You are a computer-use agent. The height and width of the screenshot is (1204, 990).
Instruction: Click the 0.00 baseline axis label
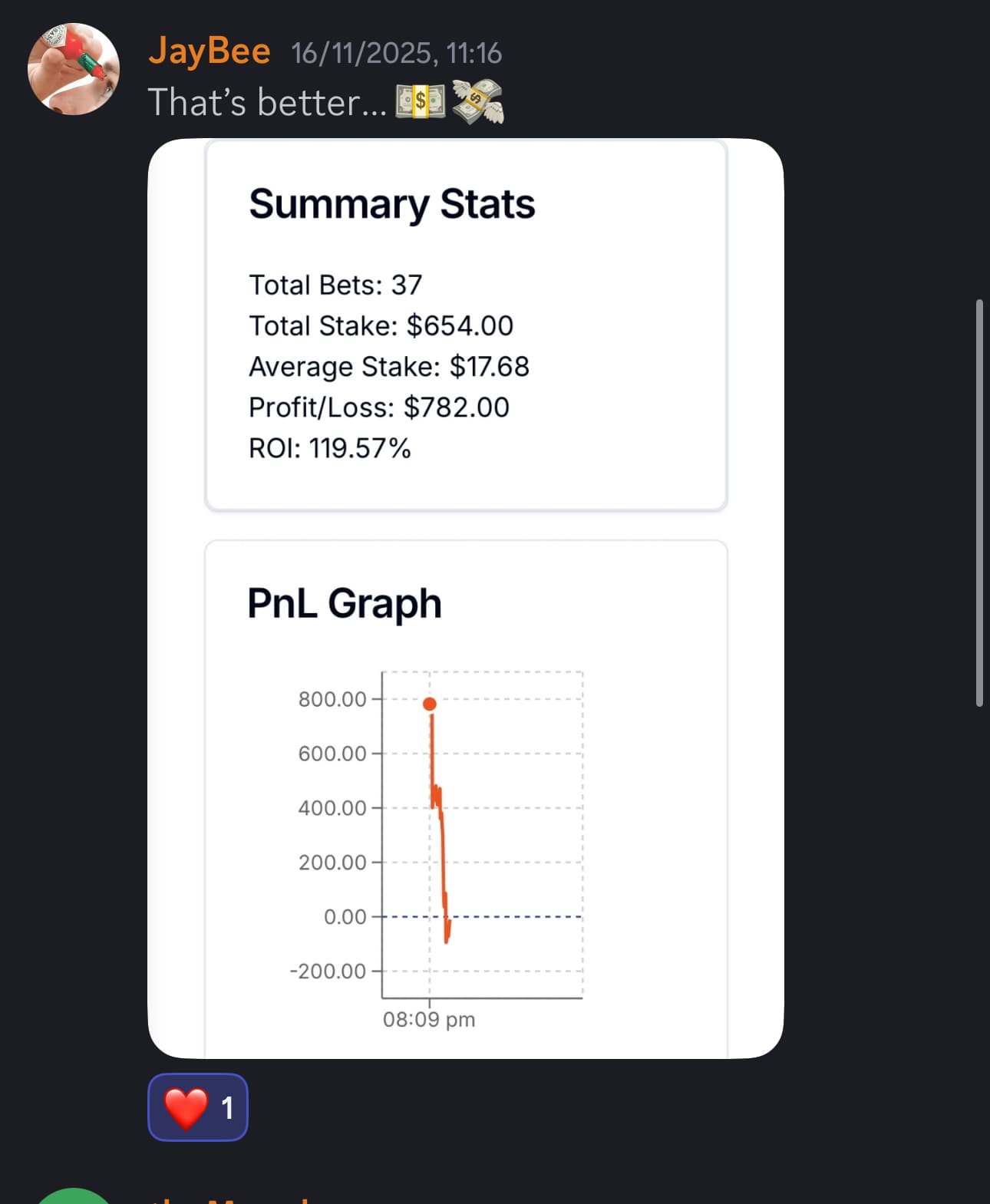345,917
